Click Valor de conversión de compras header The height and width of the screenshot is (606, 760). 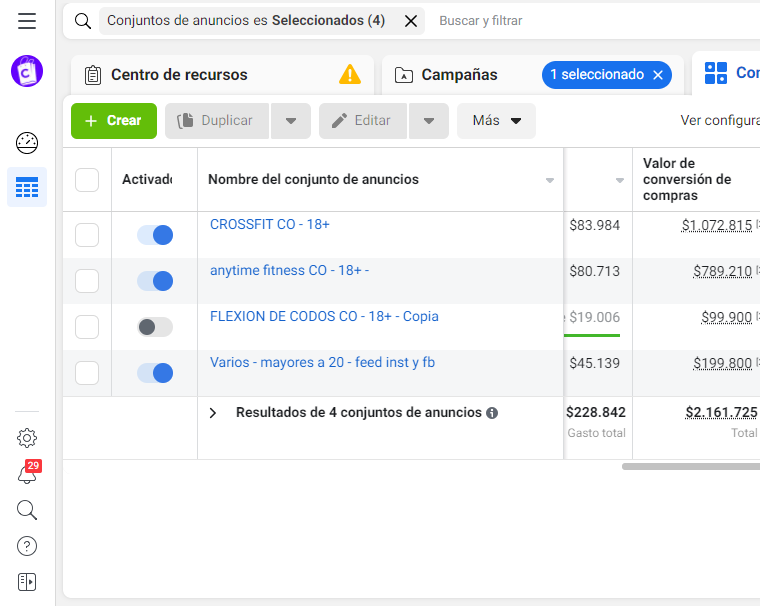[x=687, y=179]
